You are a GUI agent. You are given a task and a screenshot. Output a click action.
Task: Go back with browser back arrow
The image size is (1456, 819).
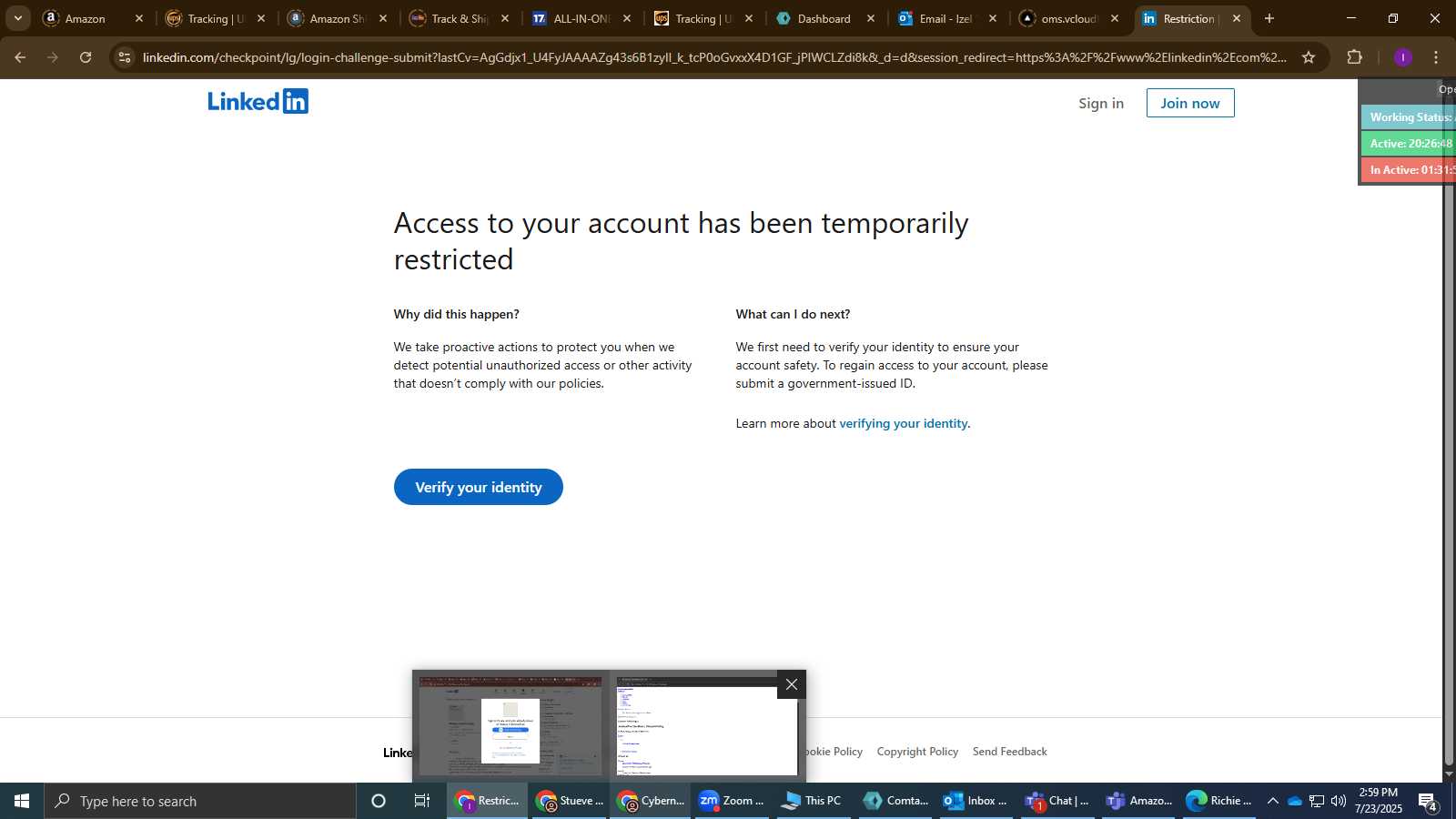click(20, 57)
